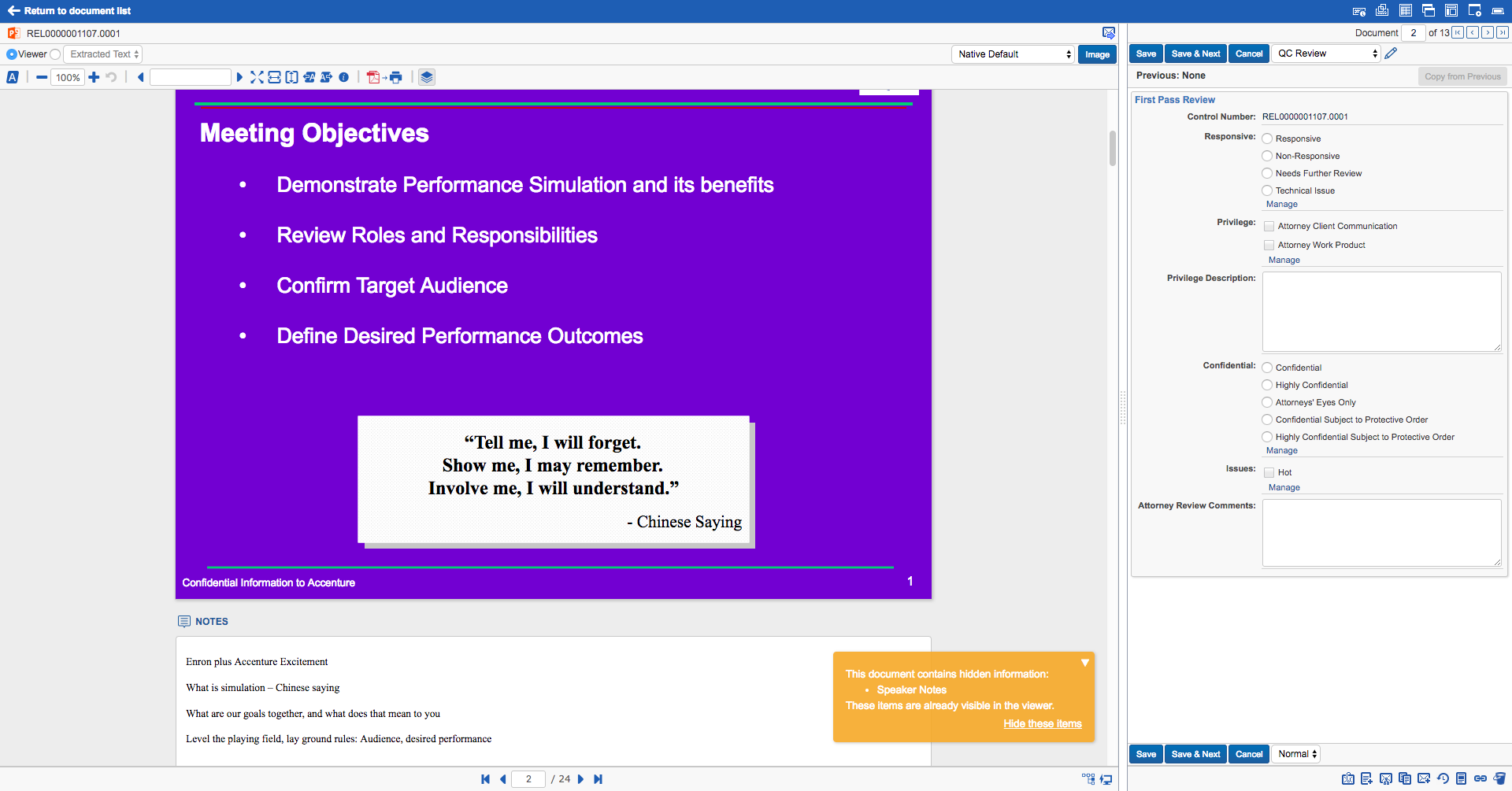
Task: Click the edit layout pencil icon
Action: pos(1392,54)
